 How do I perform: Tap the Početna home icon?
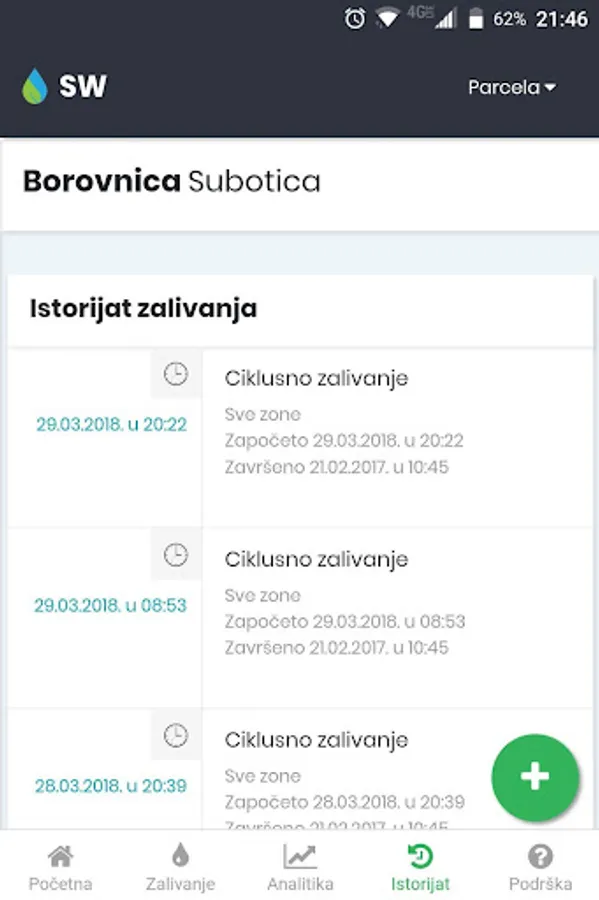[x=60, y=856]
